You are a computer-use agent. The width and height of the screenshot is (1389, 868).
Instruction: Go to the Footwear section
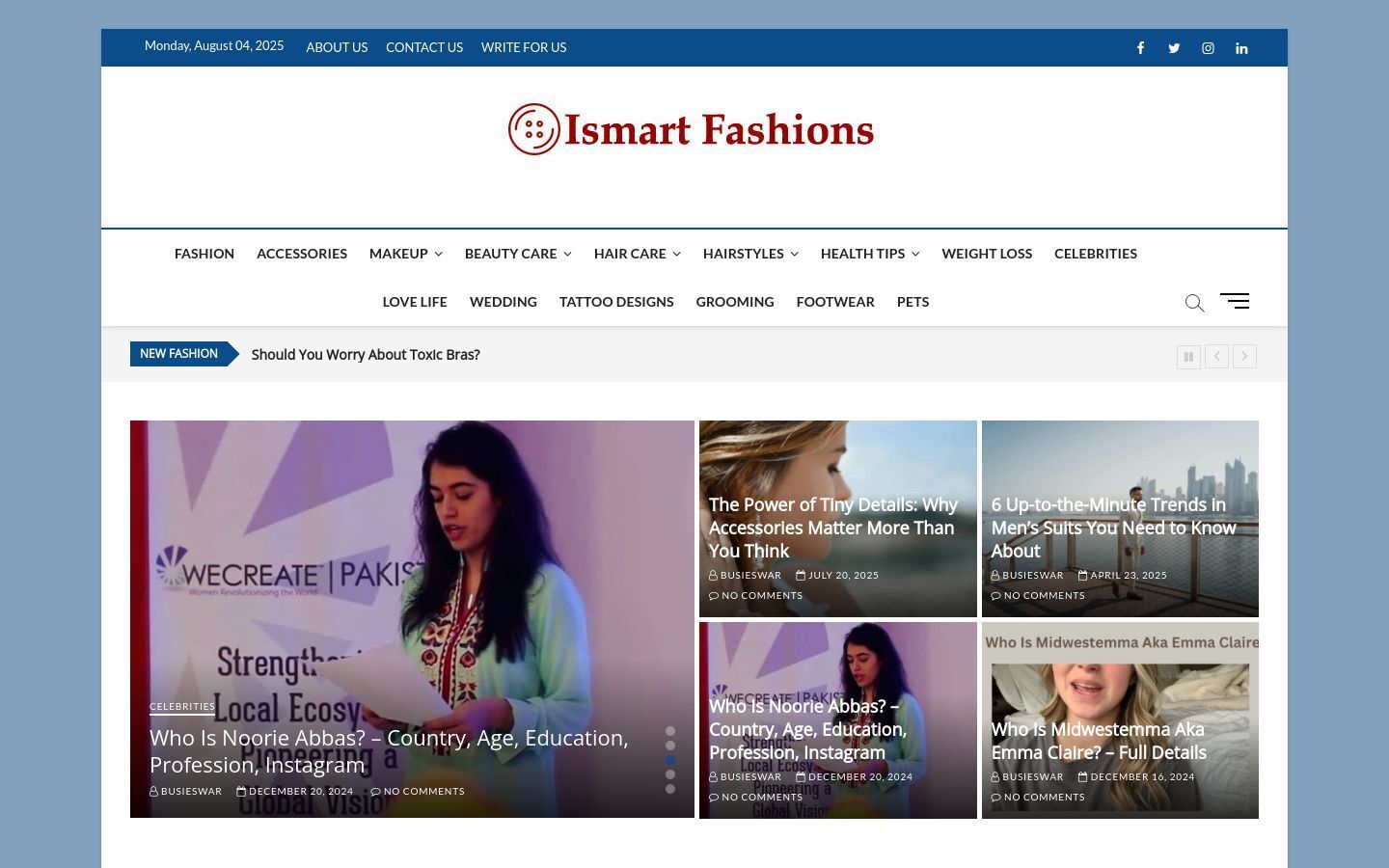(835, 302)
